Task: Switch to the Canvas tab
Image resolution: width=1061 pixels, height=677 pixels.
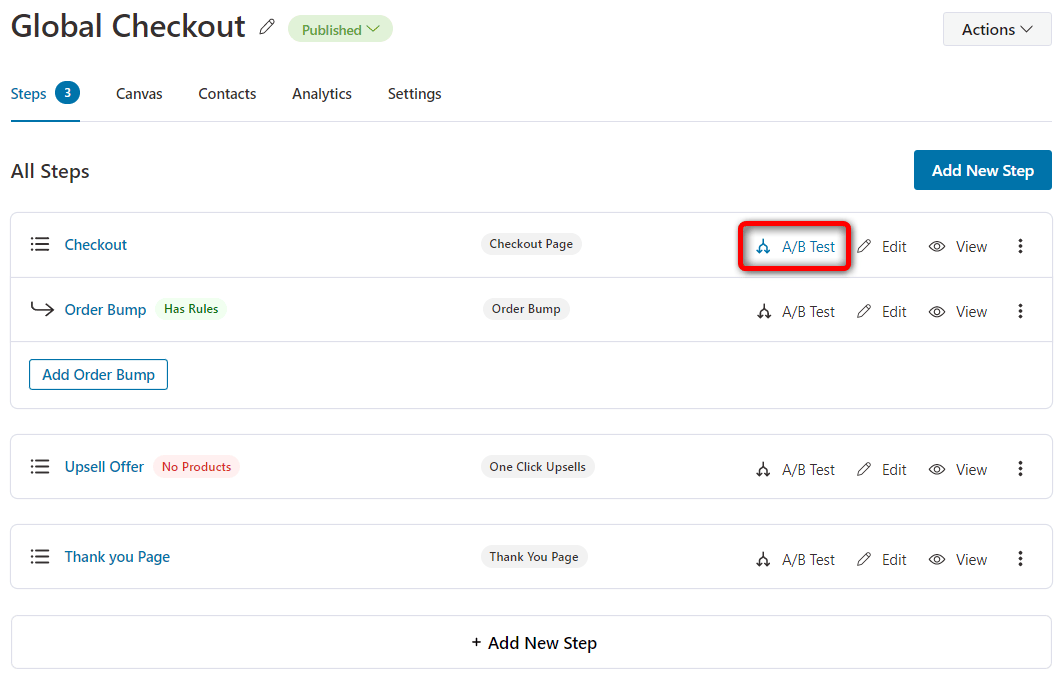Action: (139, 94)
